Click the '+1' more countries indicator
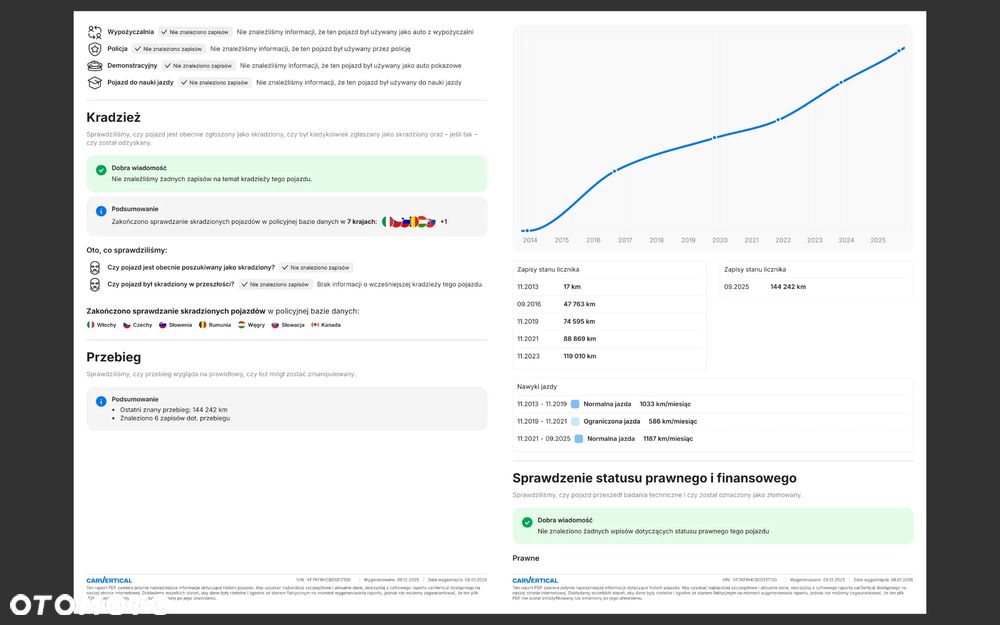 tap(444, 221)
